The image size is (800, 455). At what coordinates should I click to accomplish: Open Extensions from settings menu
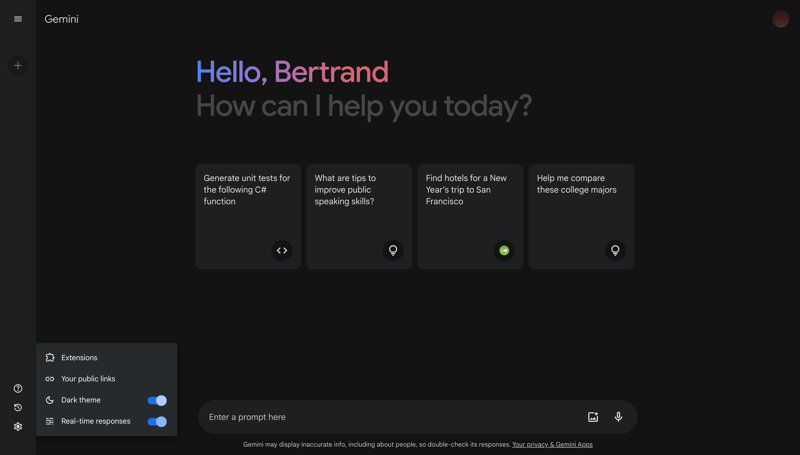point(107,358)
